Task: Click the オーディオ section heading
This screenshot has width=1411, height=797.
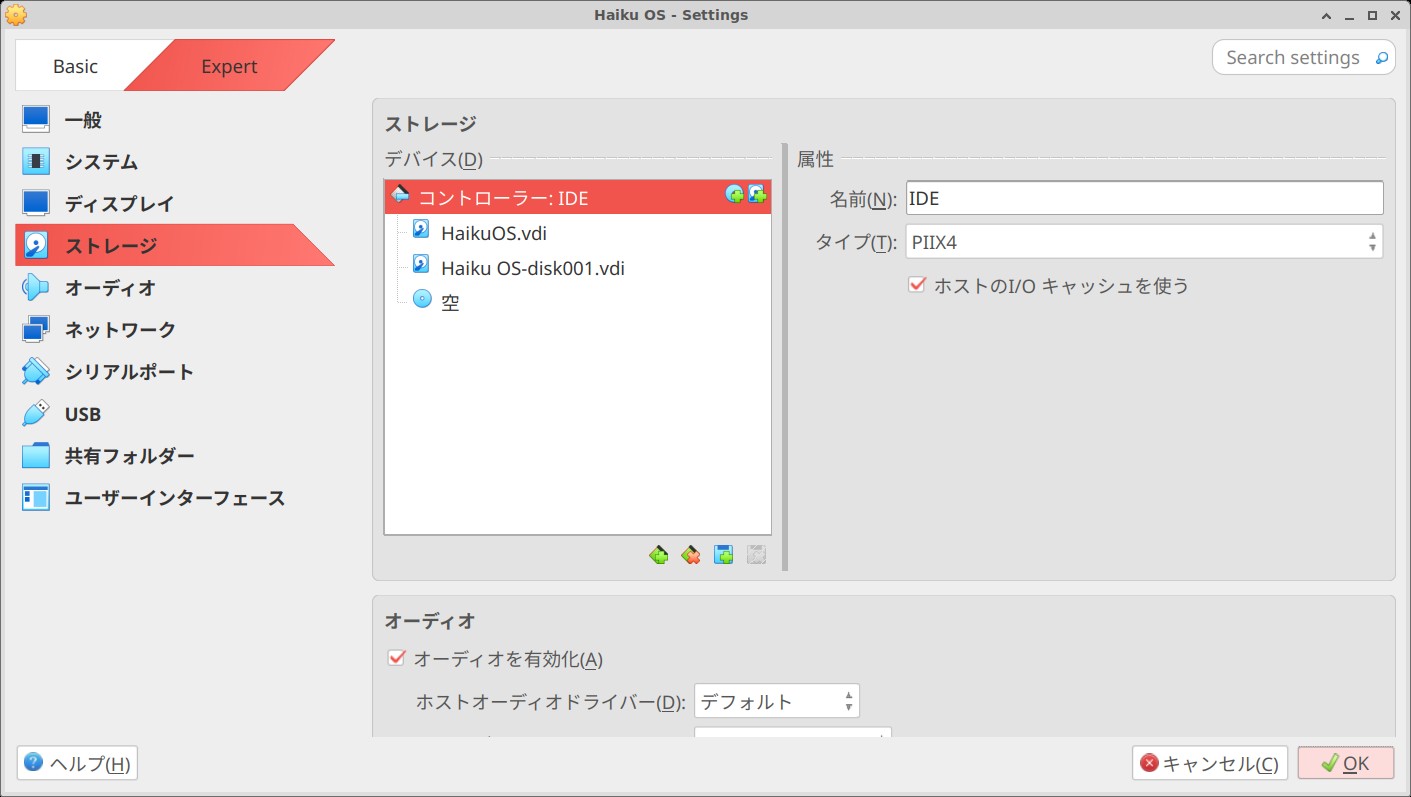Action: click(431, 621)
